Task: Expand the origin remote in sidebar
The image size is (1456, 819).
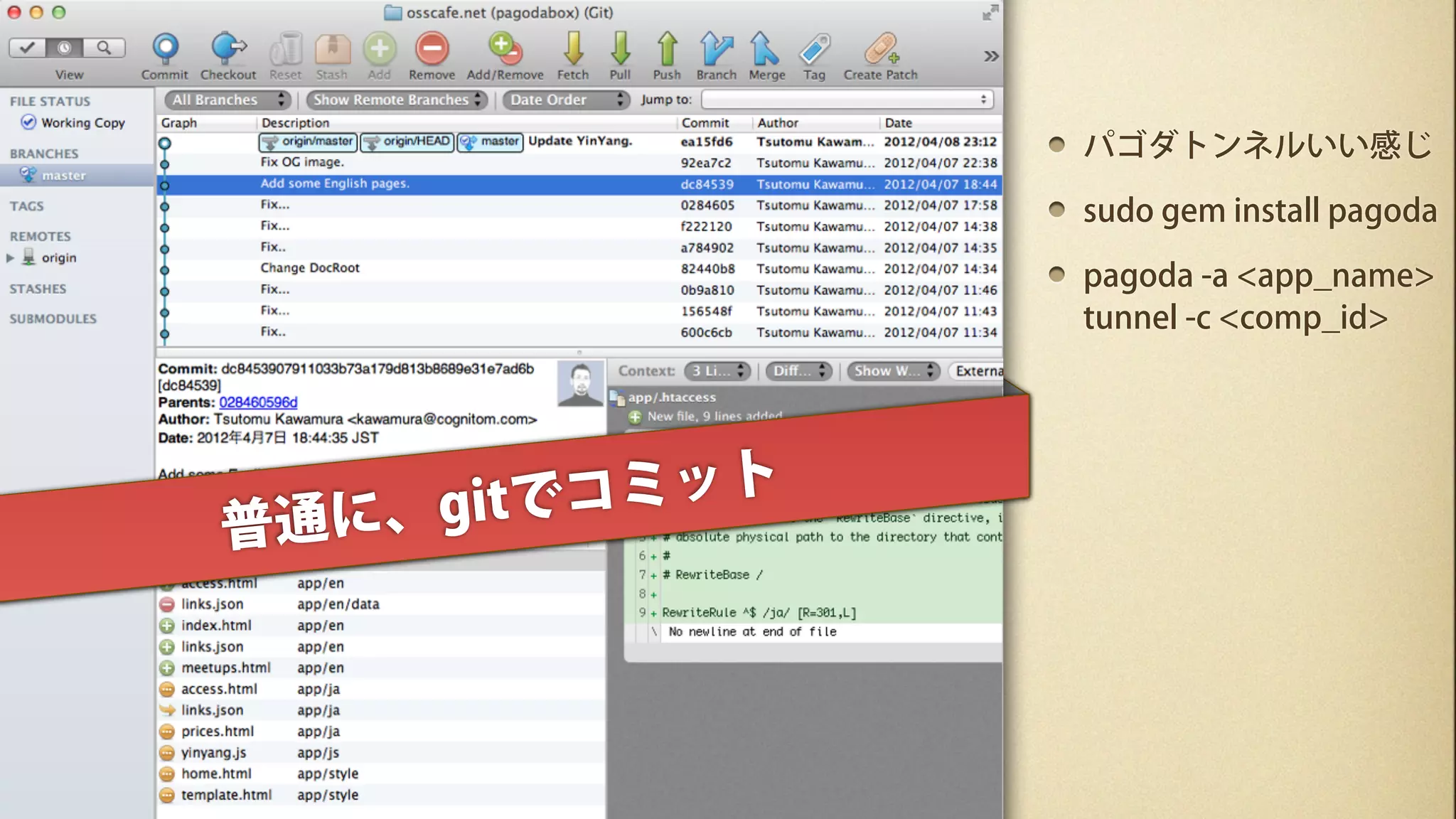Action: tap(10, 258)
